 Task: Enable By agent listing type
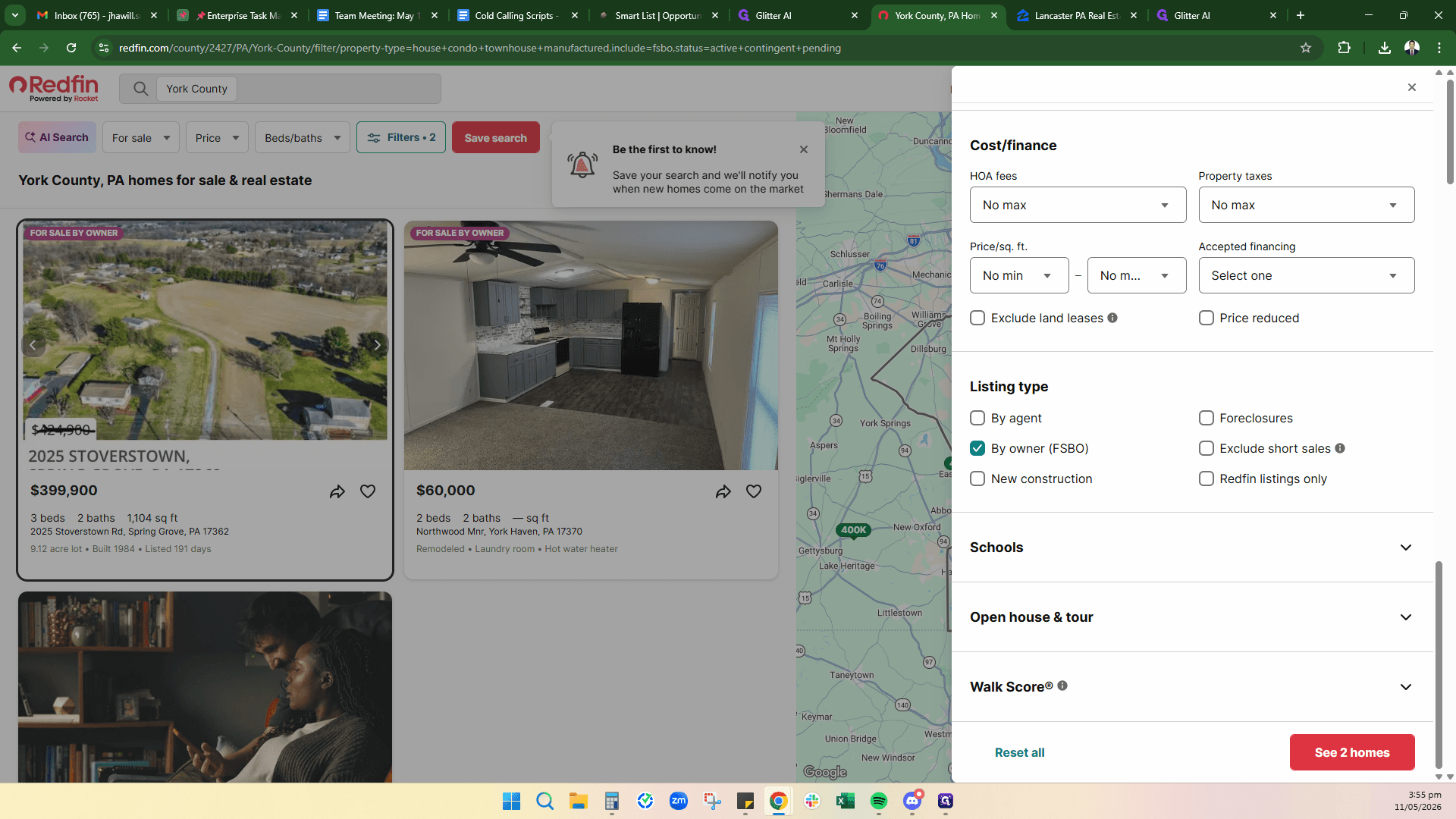pos(977,418)
